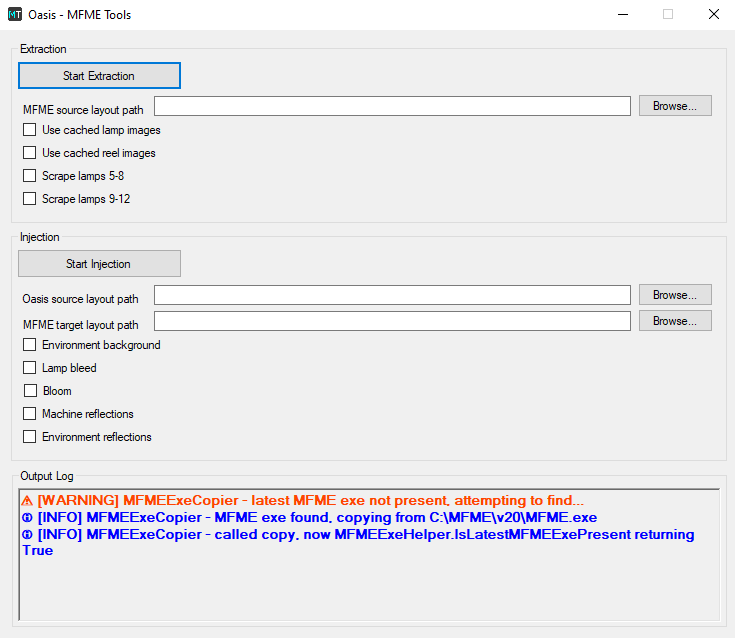Enable Use cached reel images
The height and width of the screenshot is (638, 735).
coord(30,153)
